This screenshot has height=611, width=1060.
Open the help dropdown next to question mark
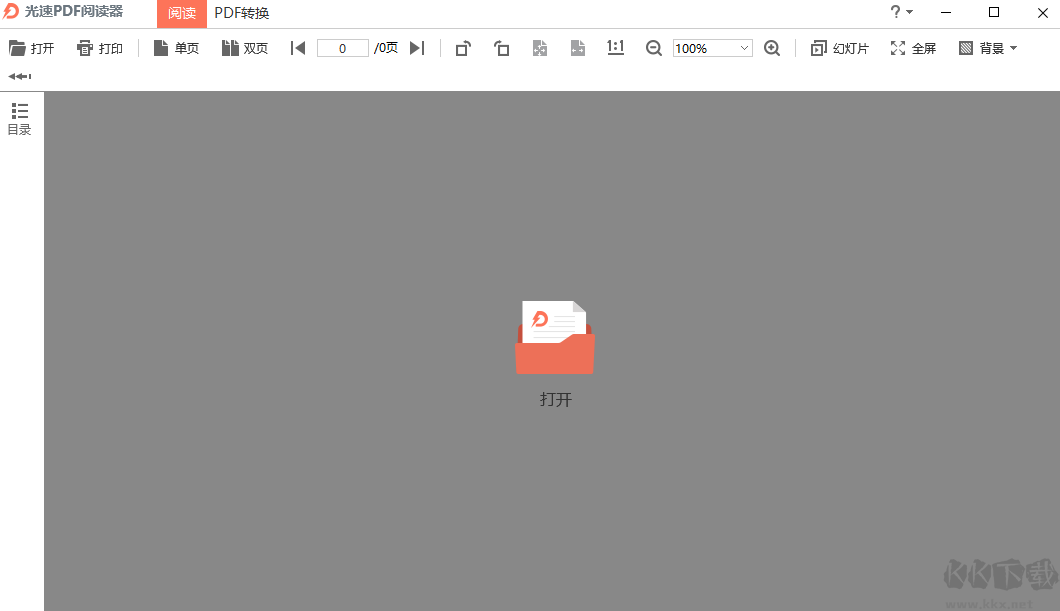tap(900, 13)
